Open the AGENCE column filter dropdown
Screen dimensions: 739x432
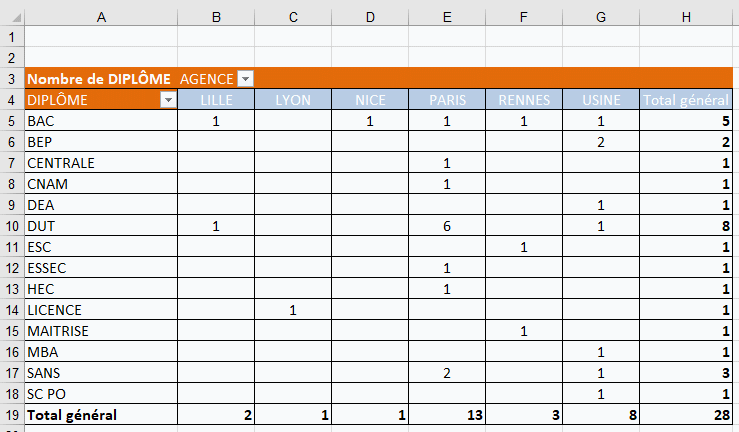point(246,79)
